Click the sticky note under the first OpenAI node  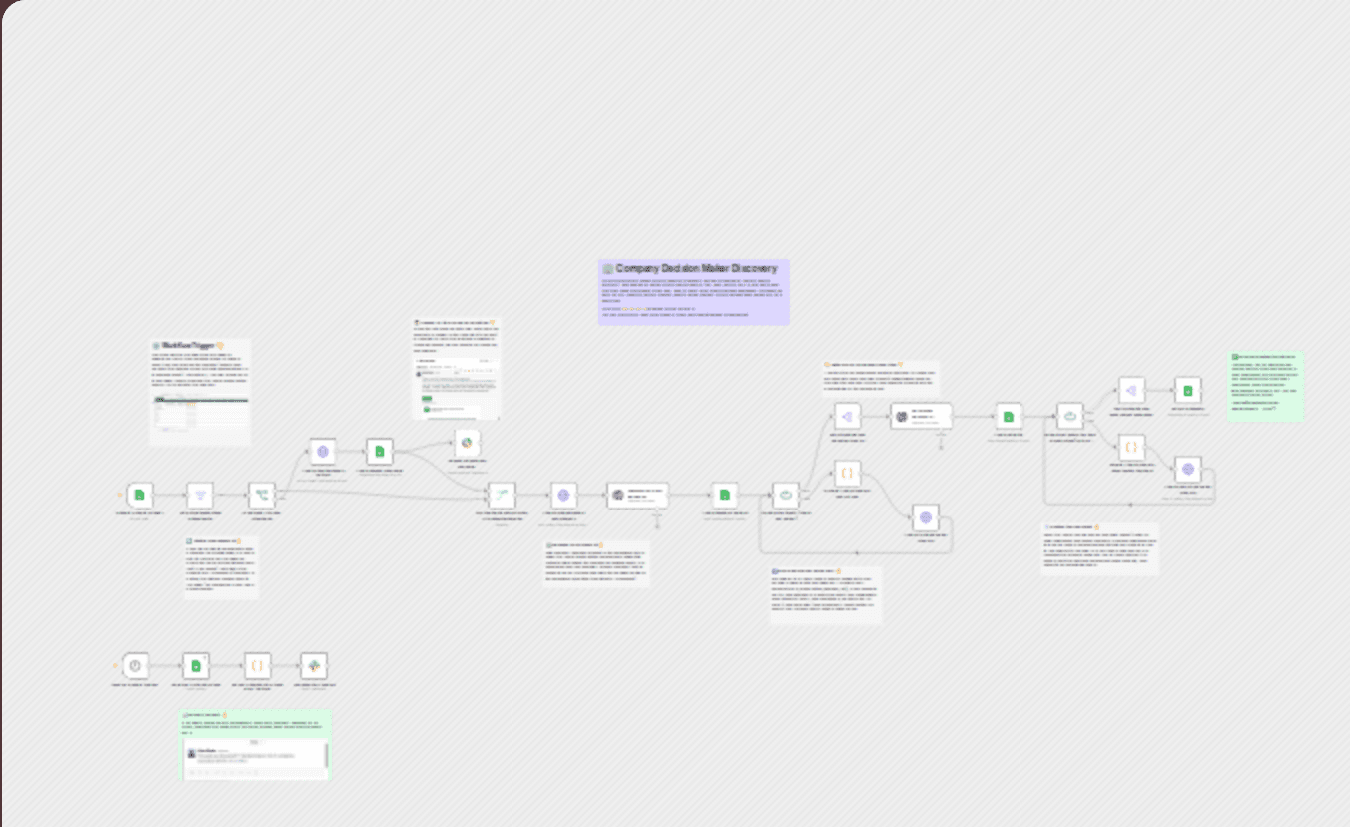click(596, 563)
